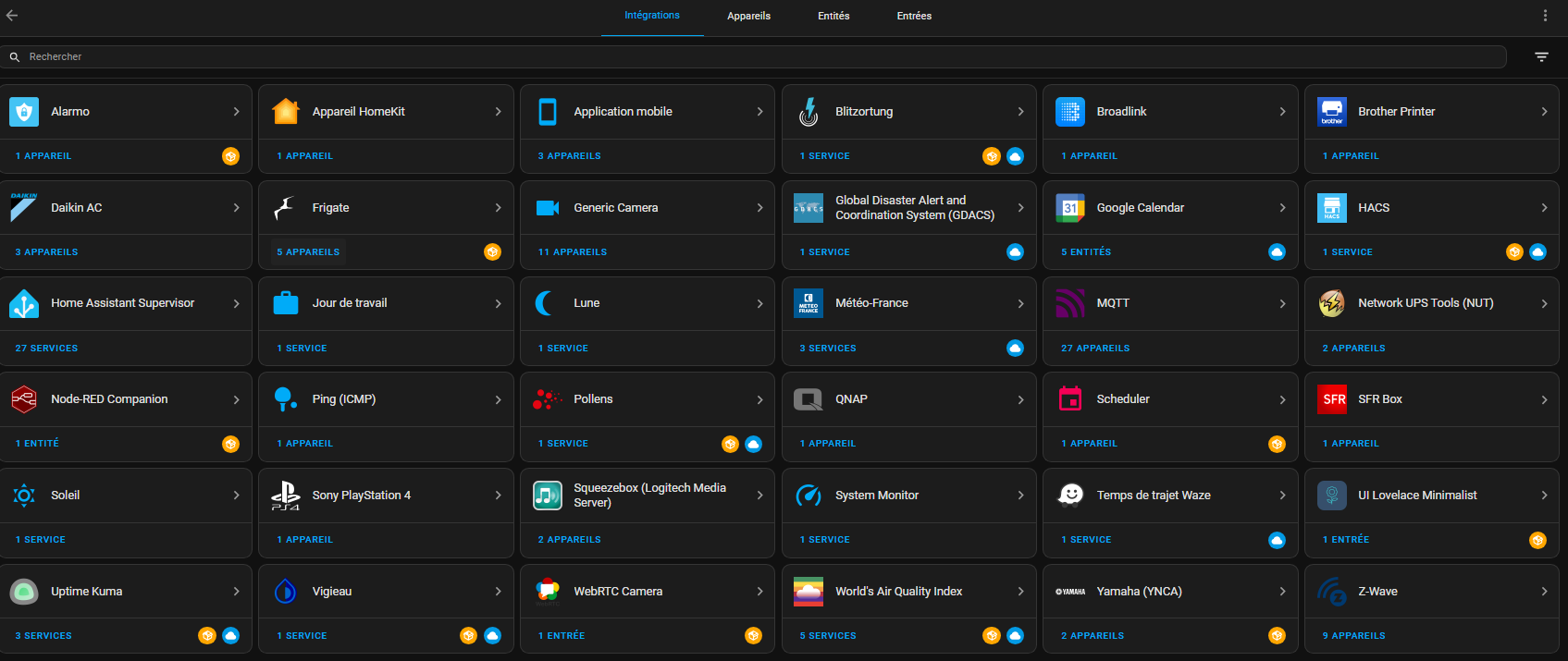The image size is (1568, 661).
Task: Click the Brother Printer icon
Action: tap(1332, 112)
